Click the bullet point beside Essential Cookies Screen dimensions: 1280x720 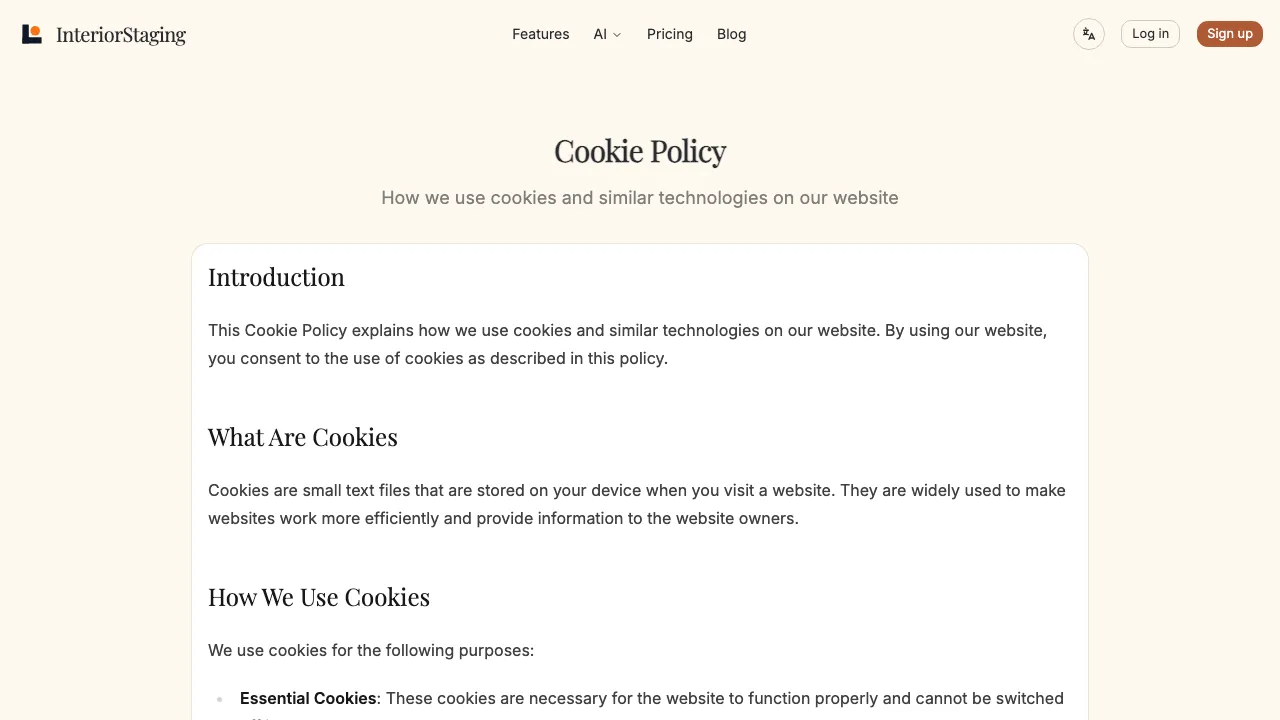(x=219, y=699)
